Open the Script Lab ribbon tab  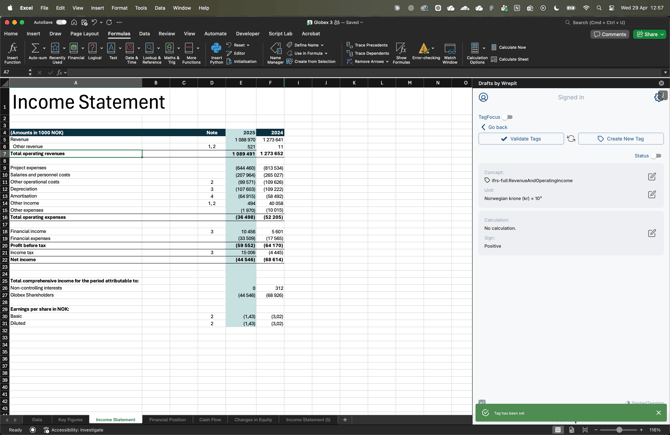pos(280,34)
